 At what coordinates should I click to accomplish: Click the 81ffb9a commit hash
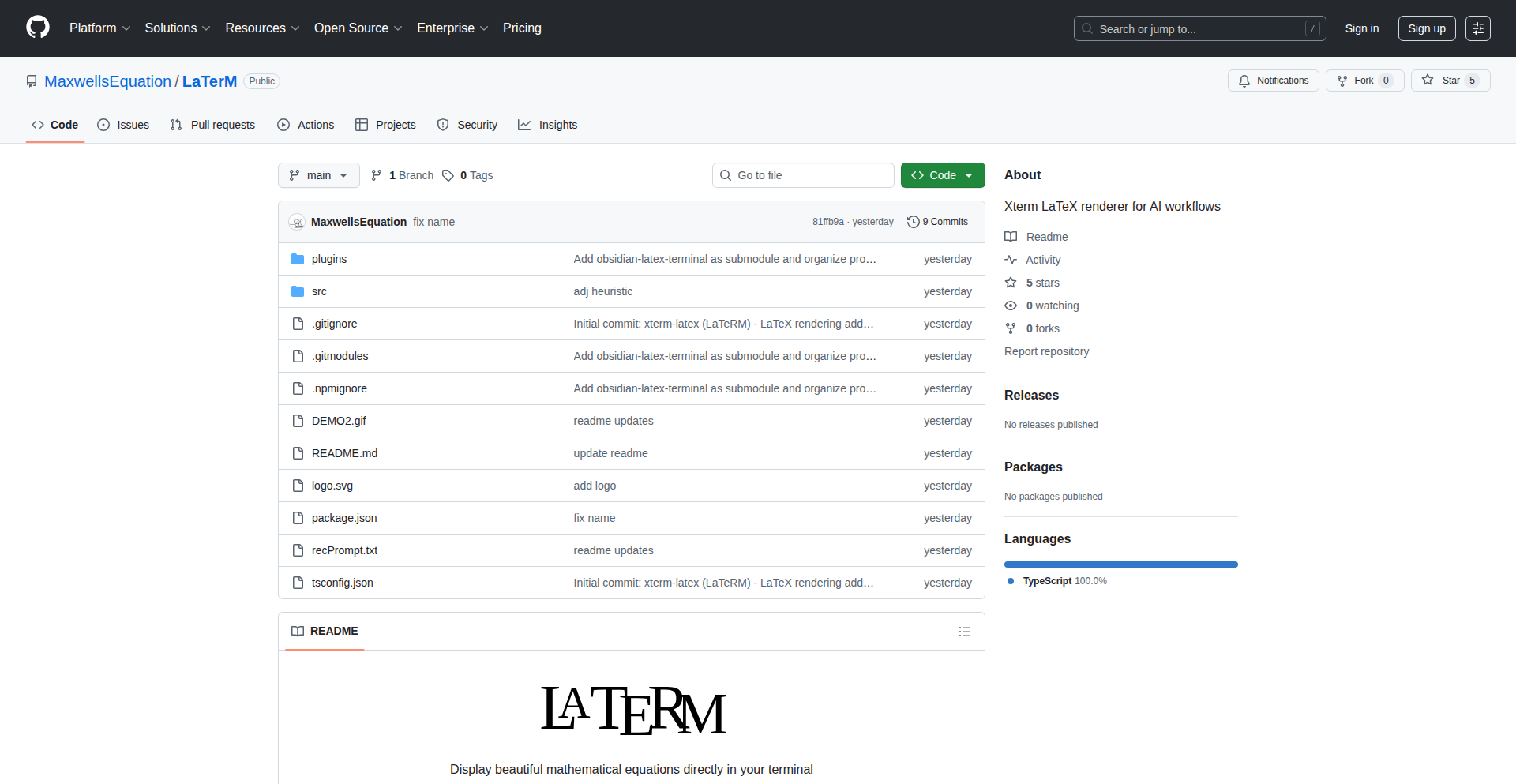(827, 222)
